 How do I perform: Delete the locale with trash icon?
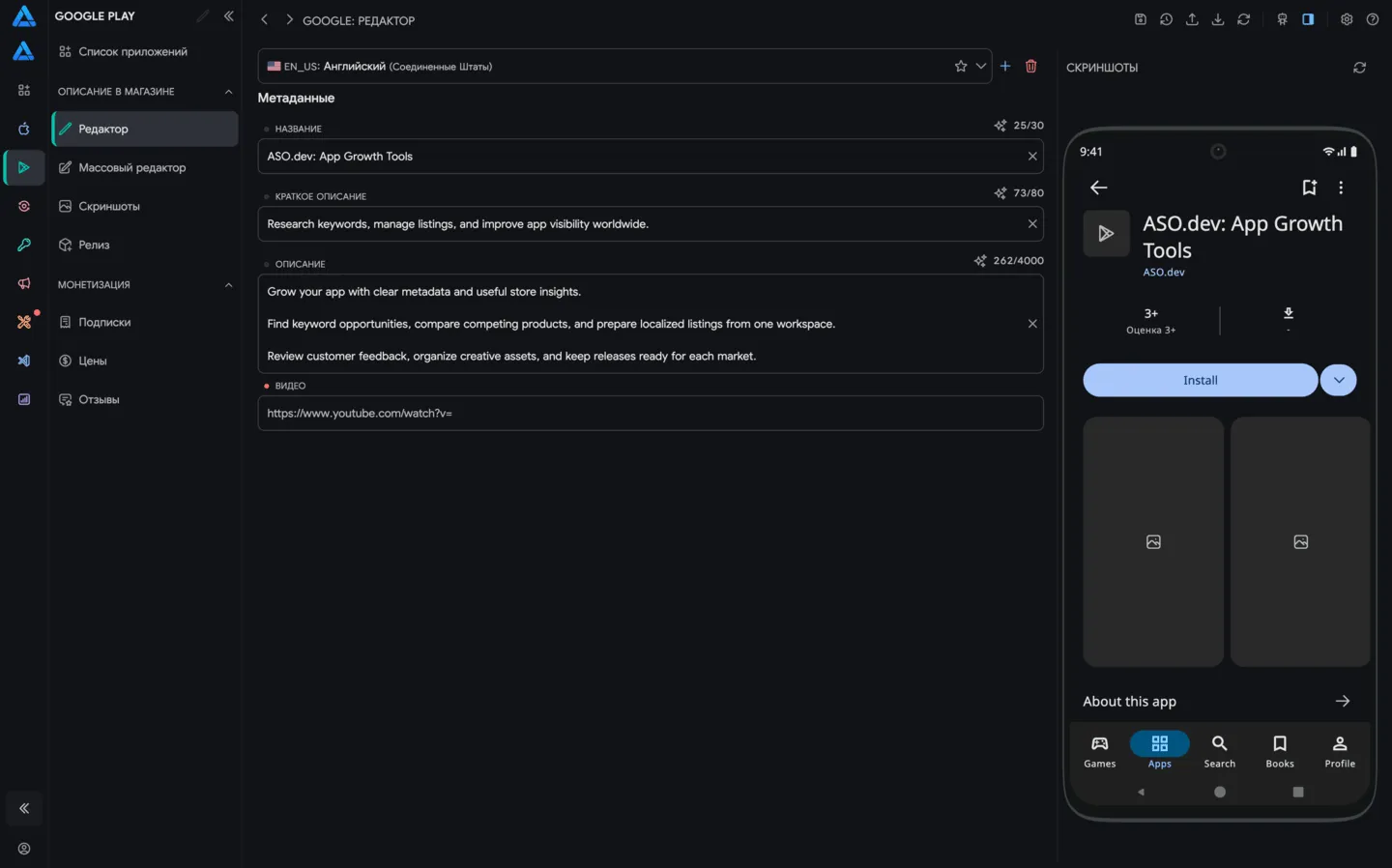tap(1031, 66)
